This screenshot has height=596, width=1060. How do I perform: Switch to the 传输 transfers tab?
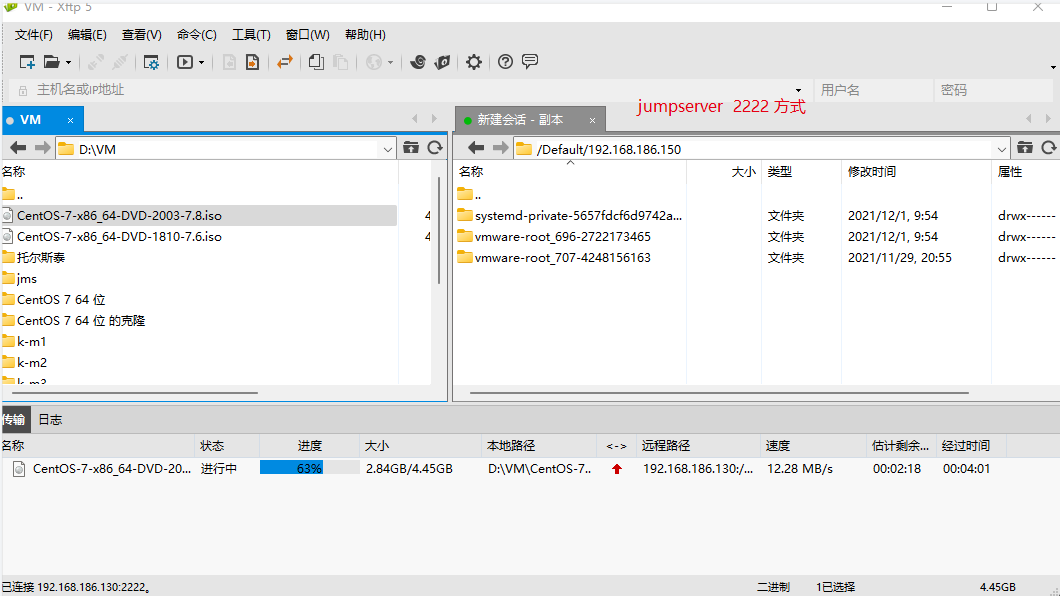point(14,420)
